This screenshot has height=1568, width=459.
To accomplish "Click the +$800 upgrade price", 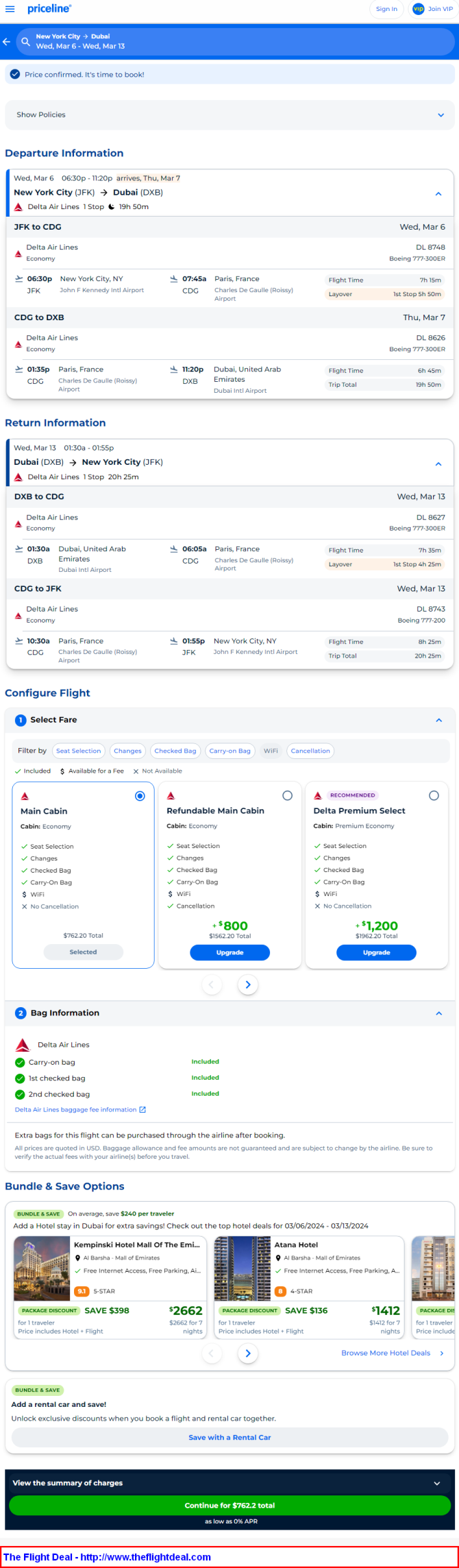I will 229,926.
